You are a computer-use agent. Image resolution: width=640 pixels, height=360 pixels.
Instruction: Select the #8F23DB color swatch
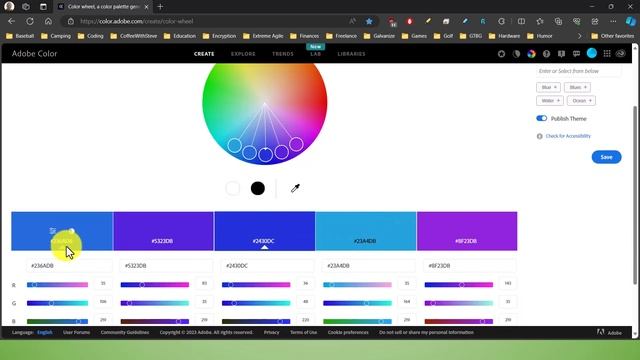coord(467,231)
